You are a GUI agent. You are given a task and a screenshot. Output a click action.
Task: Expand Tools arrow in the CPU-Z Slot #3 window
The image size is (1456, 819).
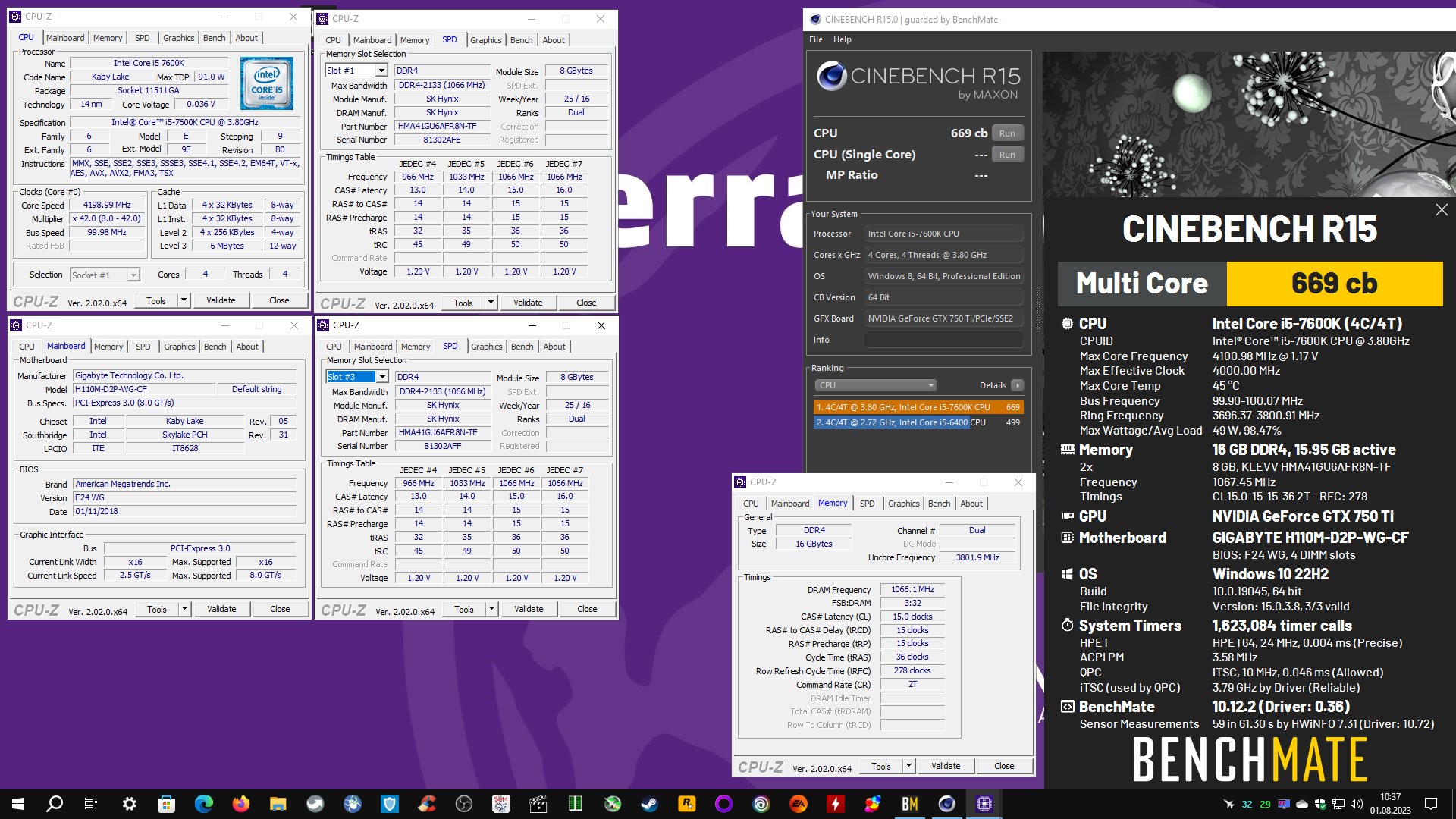pos(491,609)
